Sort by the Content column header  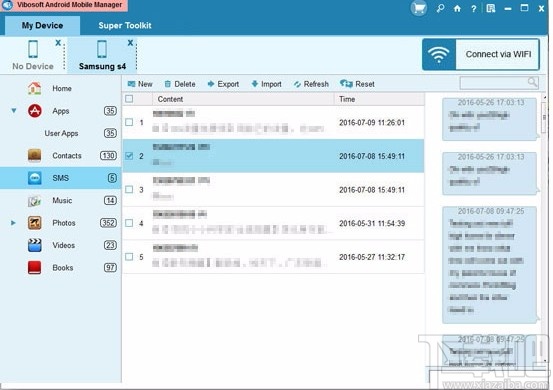coord(243,99)
